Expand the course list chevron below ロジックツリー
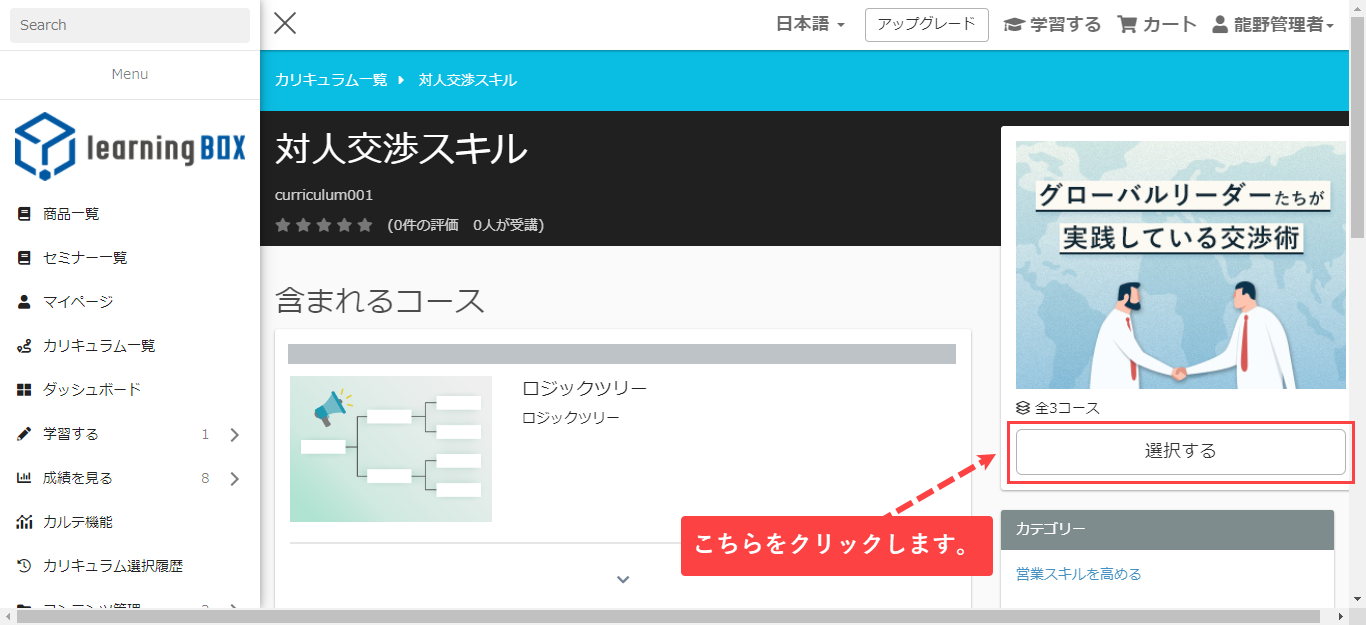The image size is (1366, 625). pos(623,579)
